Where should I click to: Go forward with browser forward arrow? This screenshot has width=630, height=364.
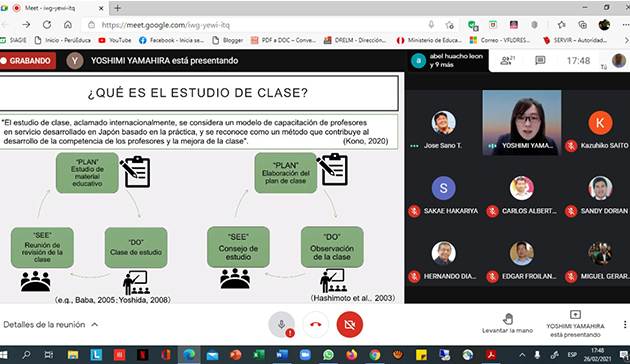(26, 25)
